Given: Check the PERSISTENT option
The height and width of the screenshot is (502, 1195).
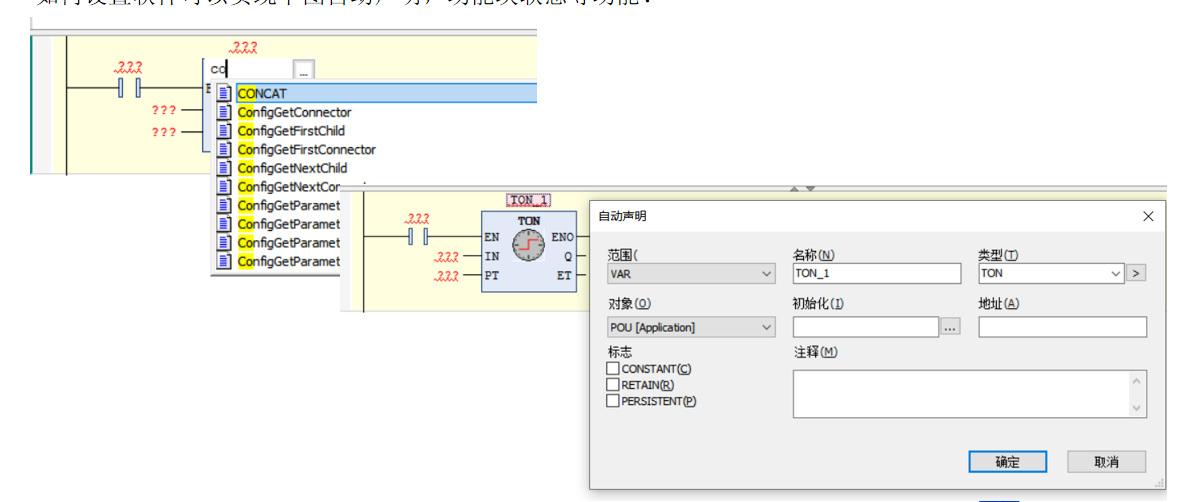Looking at the screenshot, I should [613, 401].
